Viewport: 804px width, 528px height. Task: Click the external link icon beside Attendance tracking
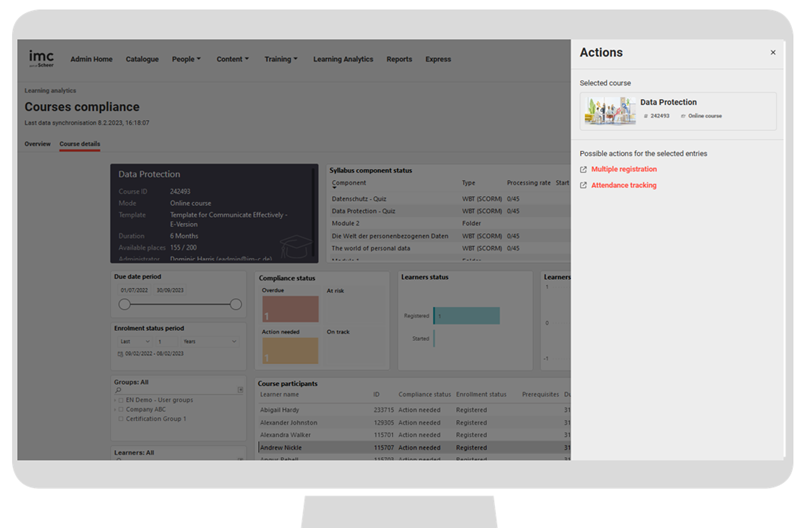pos(584,186)
